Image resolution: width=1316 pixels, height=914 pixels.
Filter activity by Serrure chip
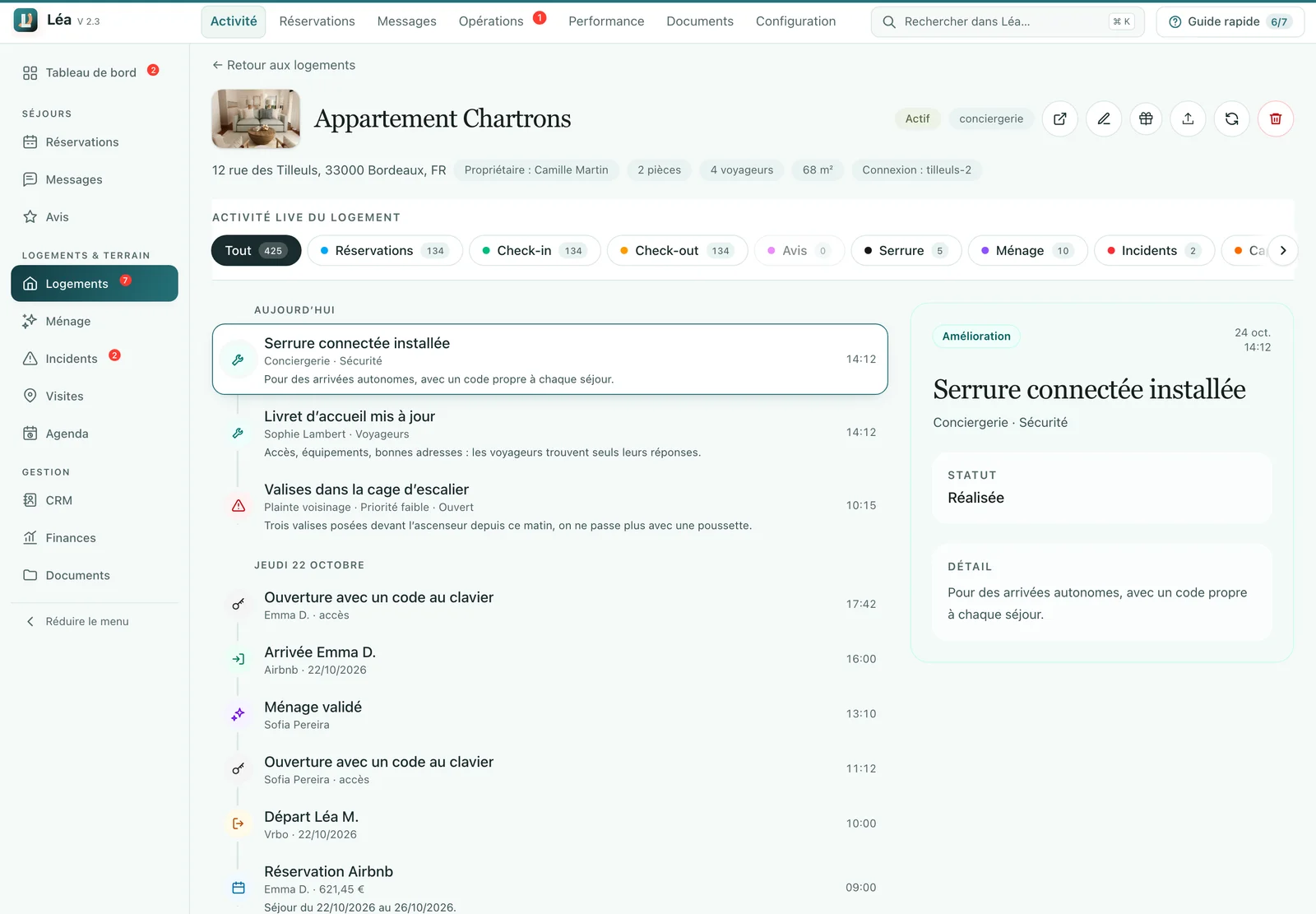point(906,250)
